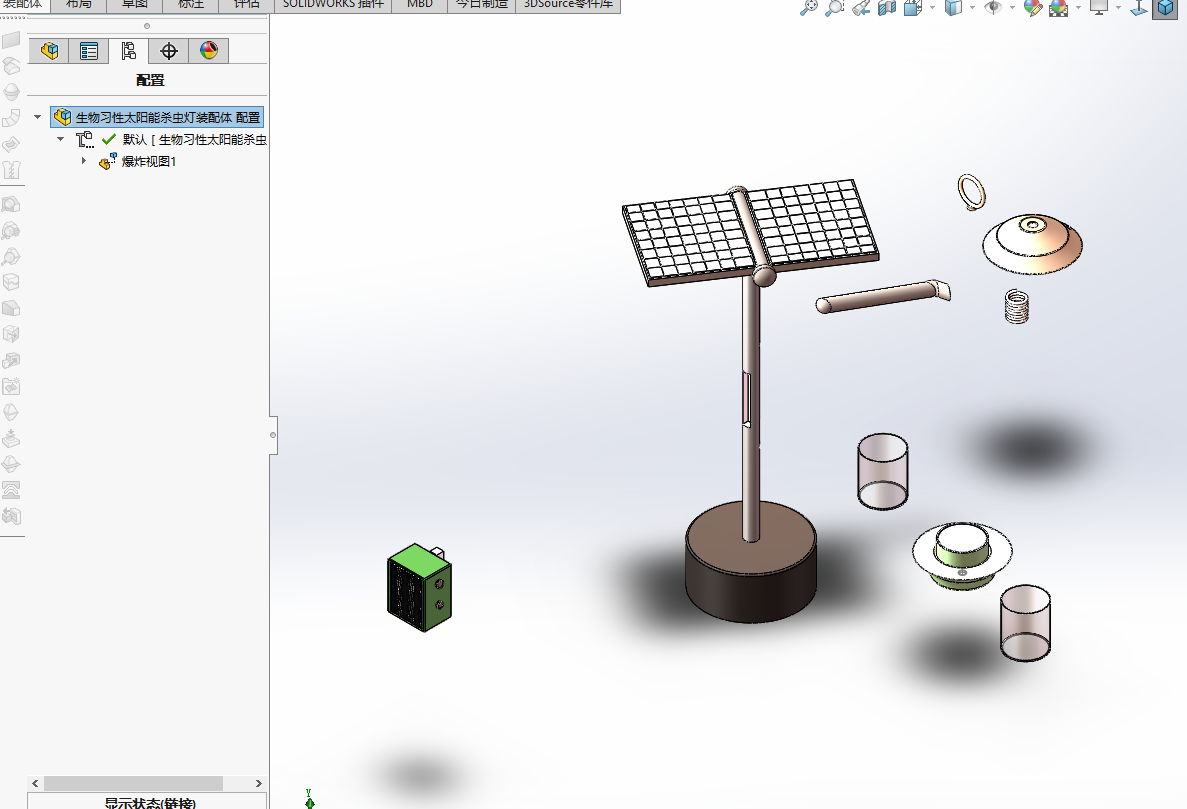This screenshot has width=1187, height=809.
Task: Click the Edit Appearance color ball icon
Action: pos(1033,8)
